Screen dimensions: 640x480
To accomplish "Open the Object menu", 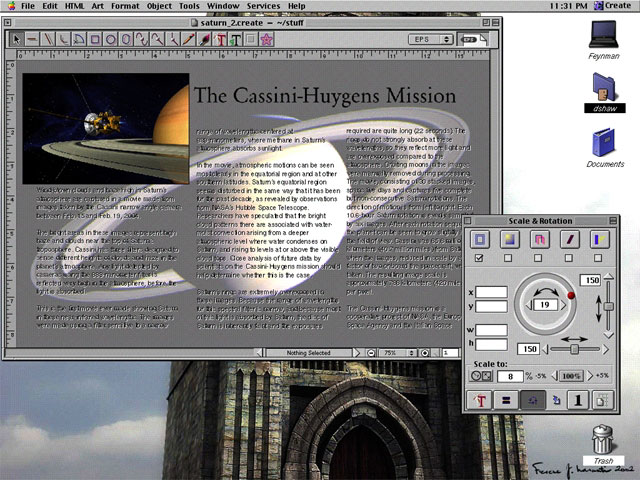I will [x=159, y=6].
